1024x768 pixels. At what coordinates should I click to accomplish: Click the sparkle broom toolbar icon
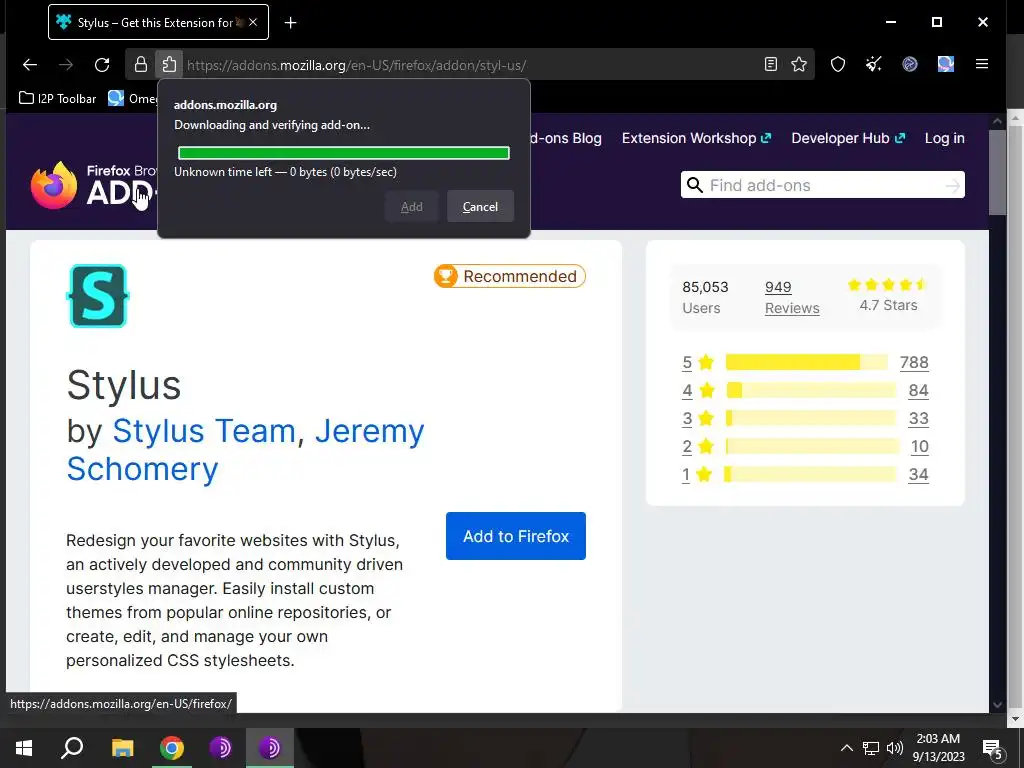pyautogui.click(x=874, y=64)
